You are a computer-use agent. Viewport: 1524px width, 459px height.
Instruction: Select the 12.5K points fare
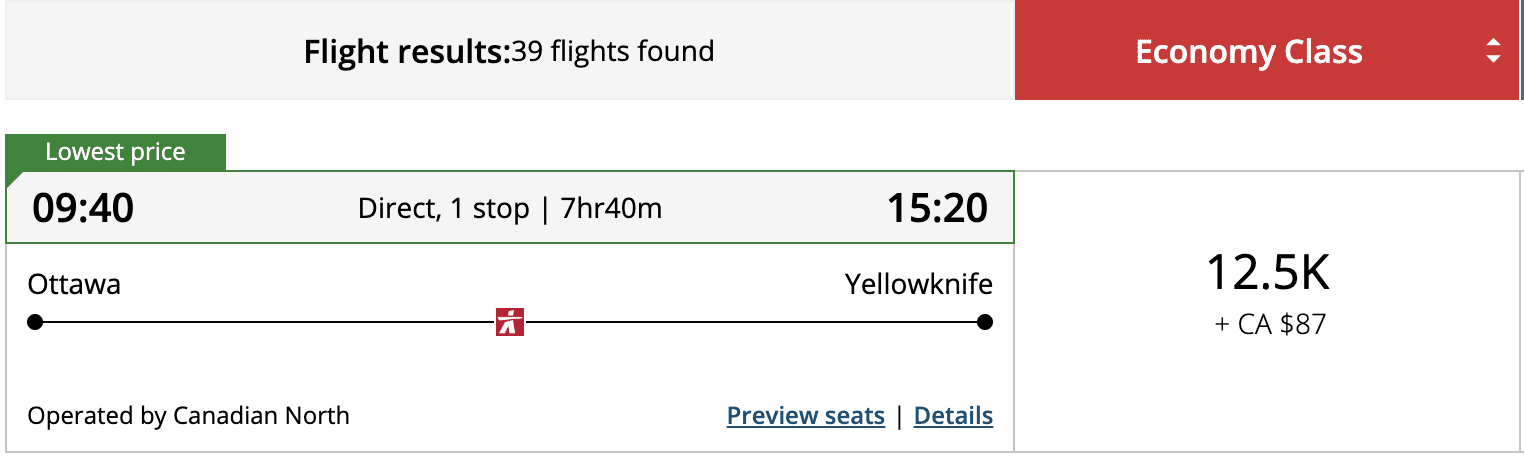click(x=1268, y=272)
